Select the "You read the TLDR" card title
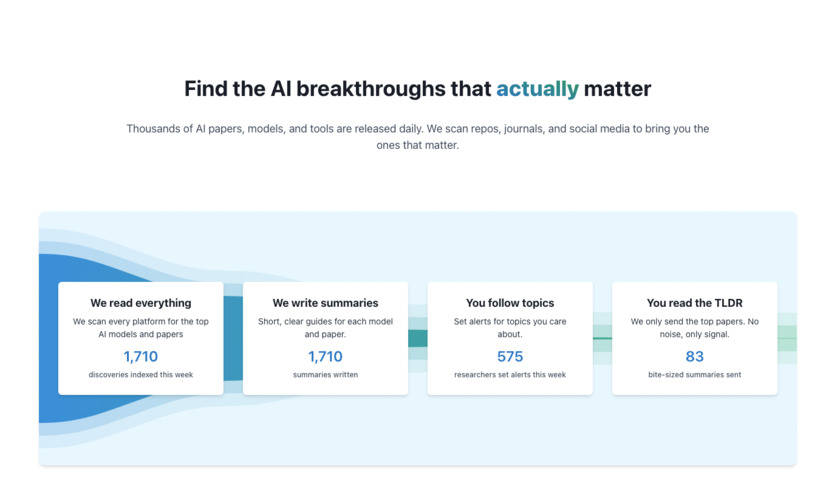This screenshot has width=840, height=483. [694, 303]
